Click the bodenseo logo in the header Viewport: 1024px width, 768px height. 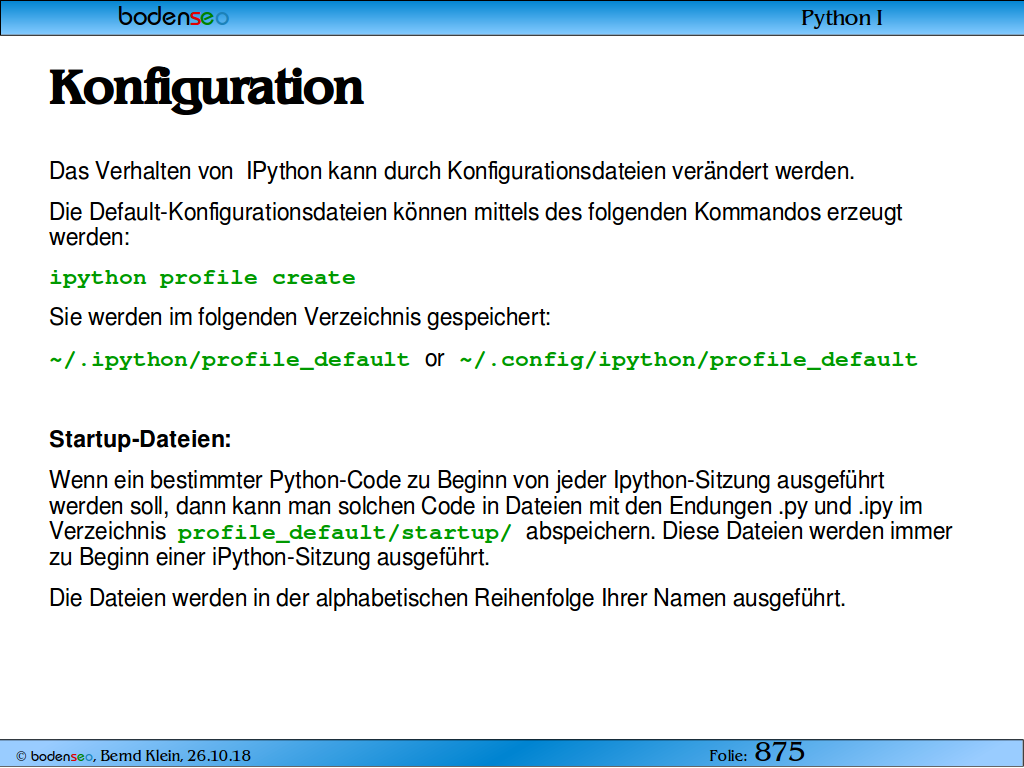click(174, 16)
